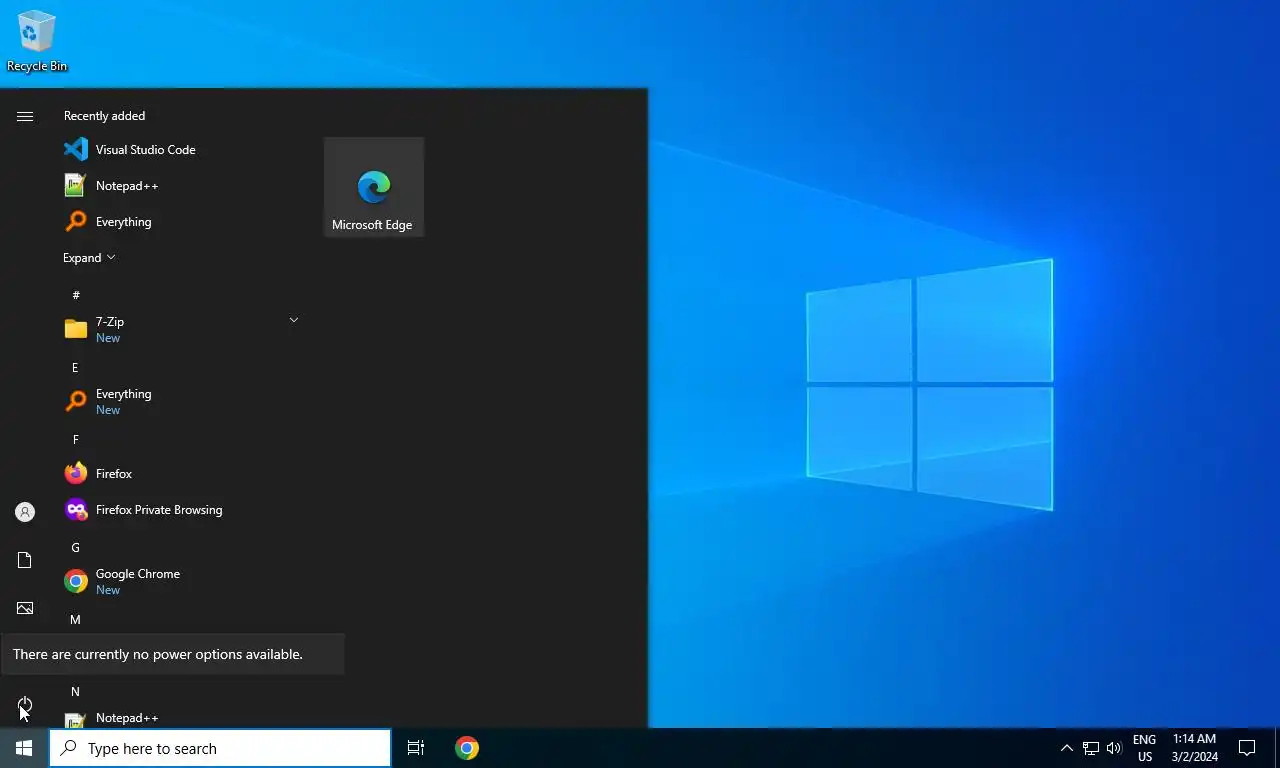Expand the 7-Zip folder chevron
1280x768 pixels.
tap(293, 320)
